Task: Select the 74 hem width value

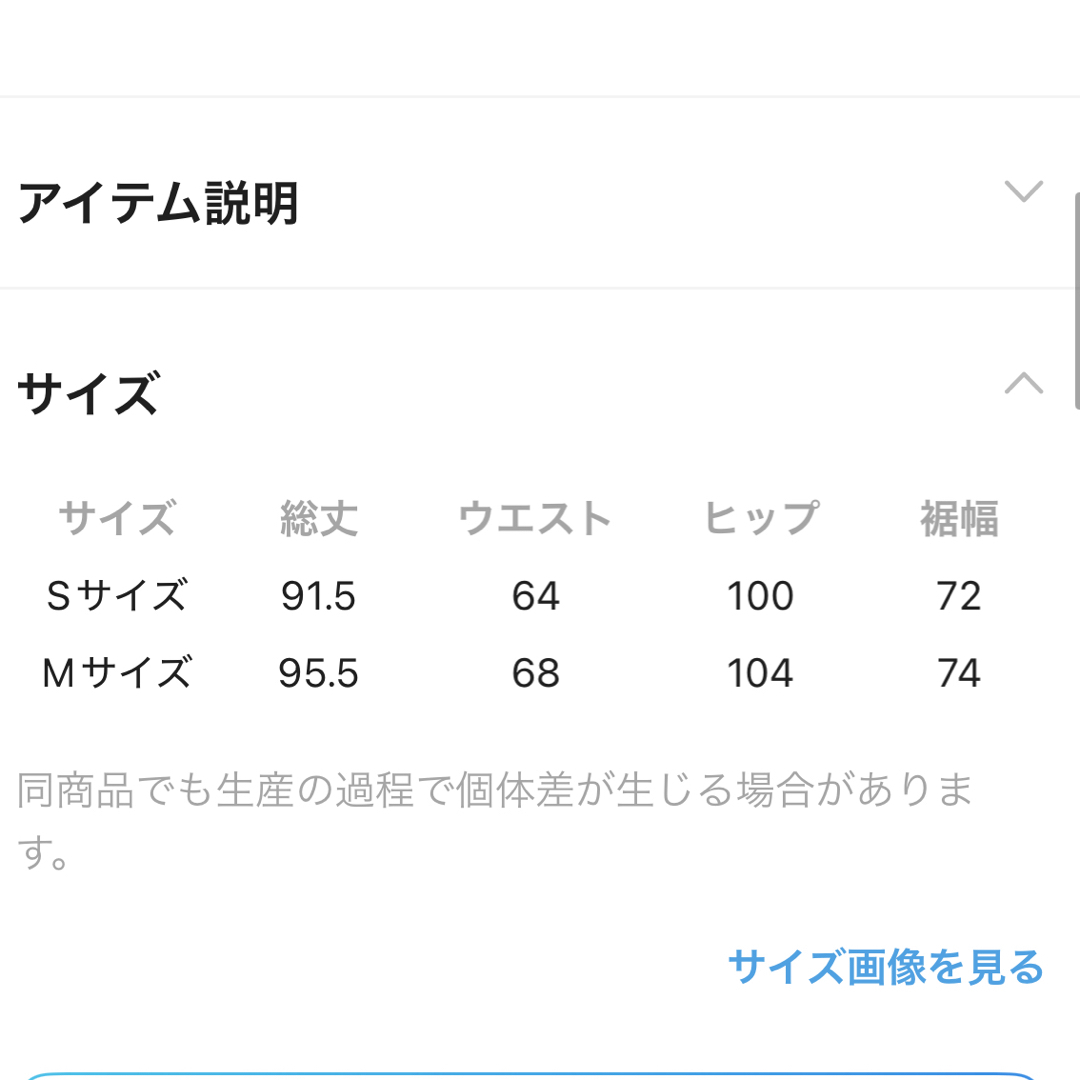Action: (x=959, y=673)
